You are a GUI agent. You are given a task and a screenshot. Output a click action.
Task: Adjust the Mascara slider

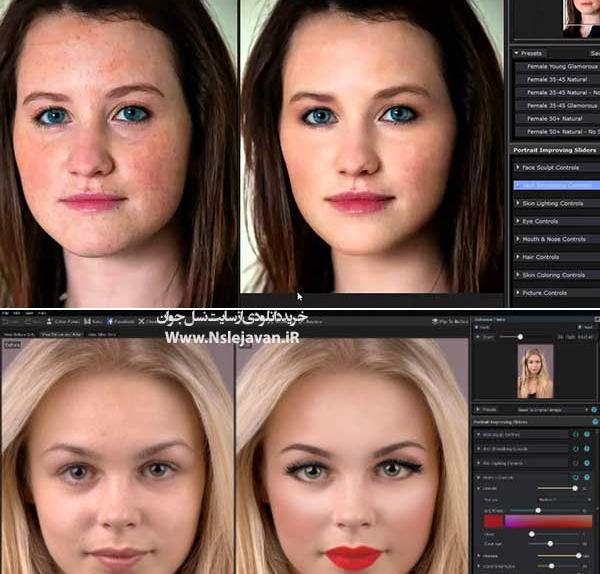[578, 556]
